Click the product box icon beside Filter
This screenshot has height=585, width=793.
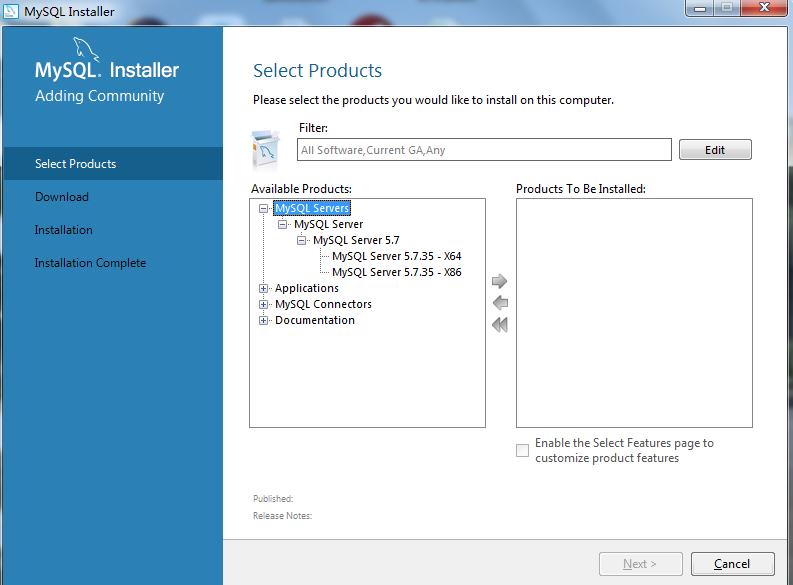pos(266,150)
